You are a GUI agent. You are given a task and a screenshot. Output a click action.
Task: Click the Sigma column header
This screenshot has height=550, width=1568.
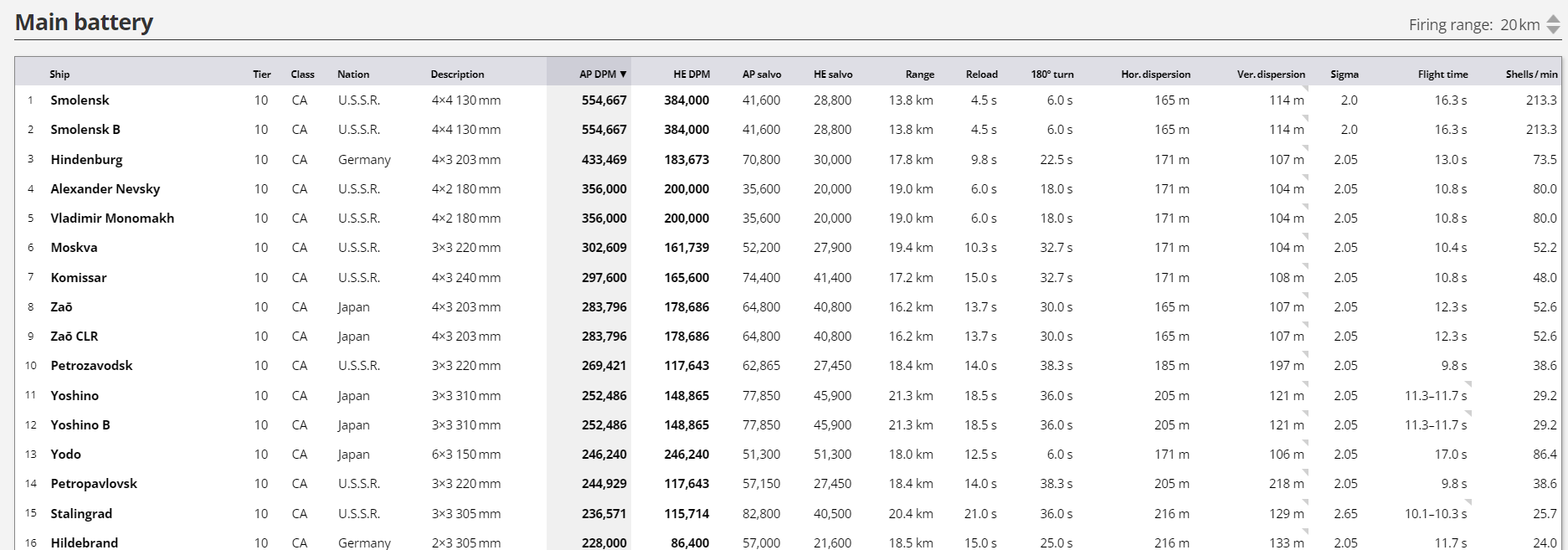pos(1344,74)
